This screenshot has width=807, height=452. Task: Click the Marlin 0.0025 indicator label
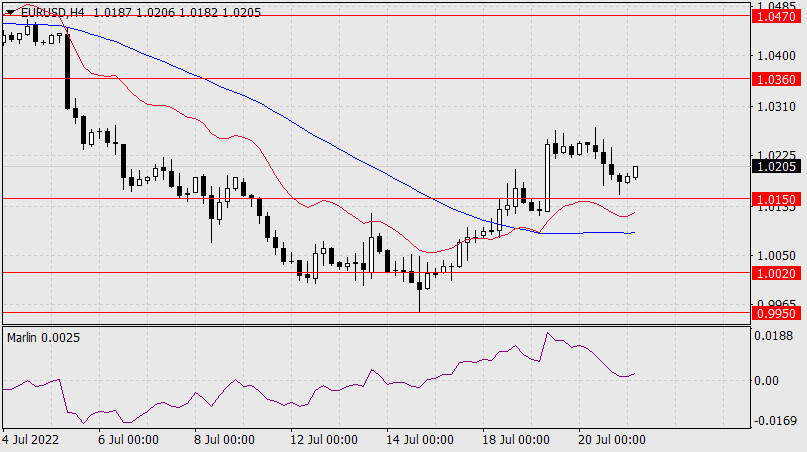[x=43, y=338]
